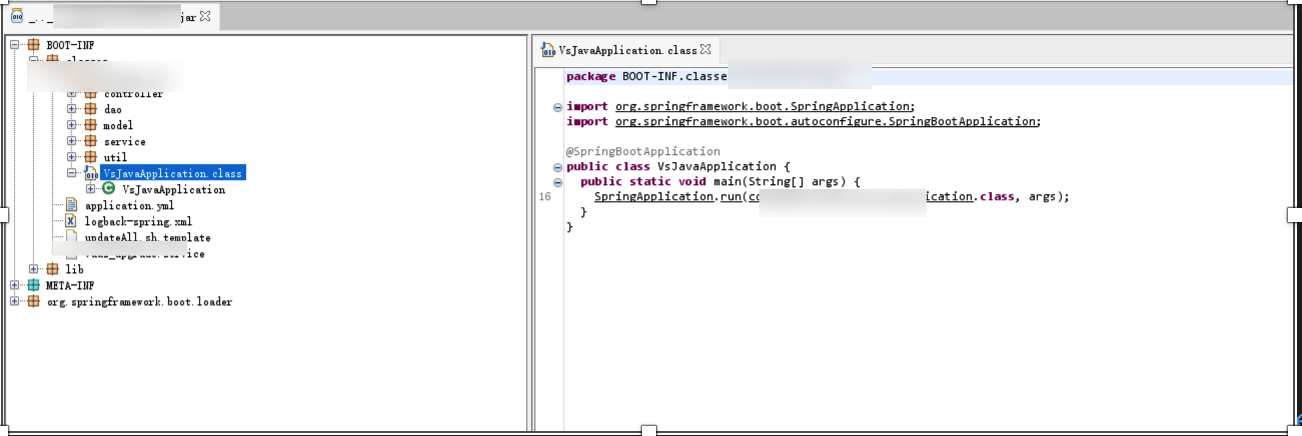
Task: Click the lib package icon
Action: point(52,269)
